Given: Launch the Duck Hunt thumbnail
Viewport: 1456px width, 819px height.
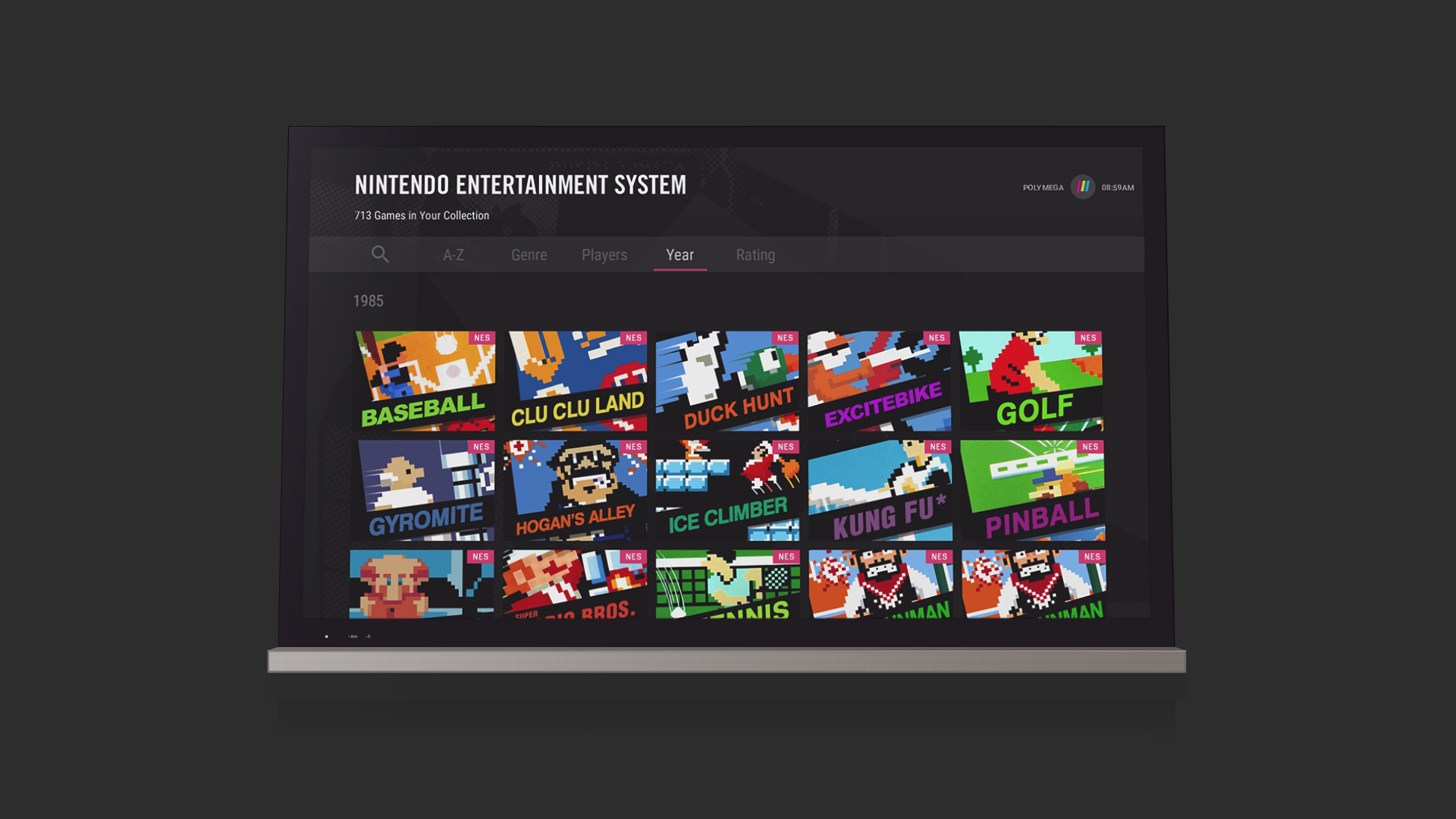Looking at the screenshot, I should pyautogui.click(x=727, y=381).
